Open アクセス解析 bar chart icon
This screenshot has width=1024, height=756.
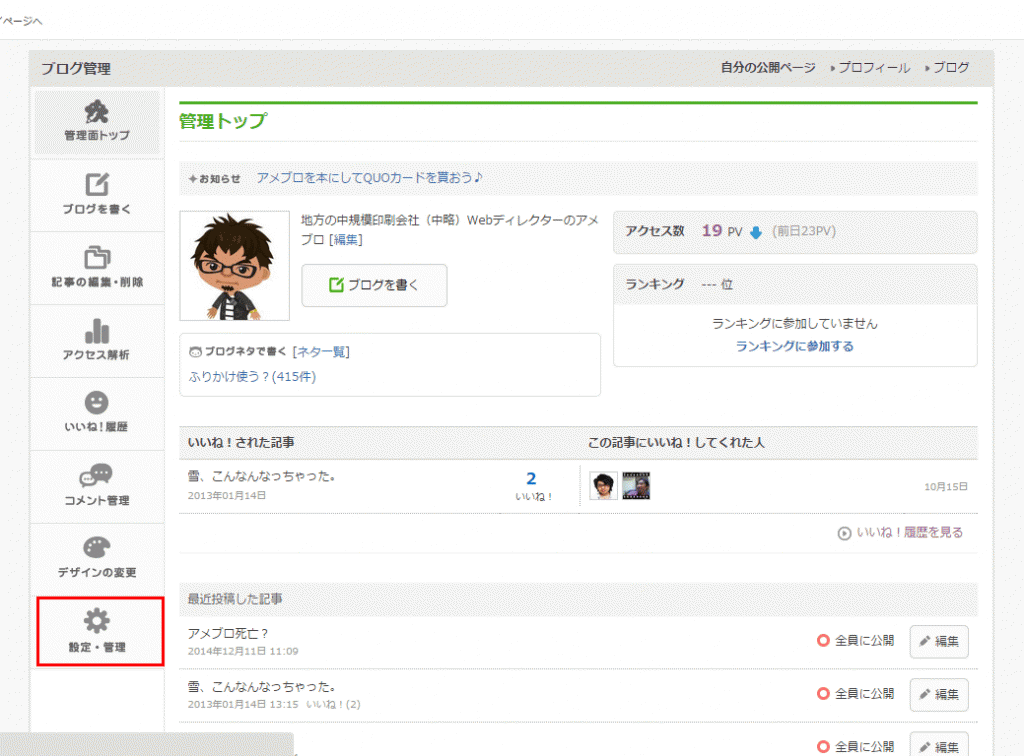point(97,332)
